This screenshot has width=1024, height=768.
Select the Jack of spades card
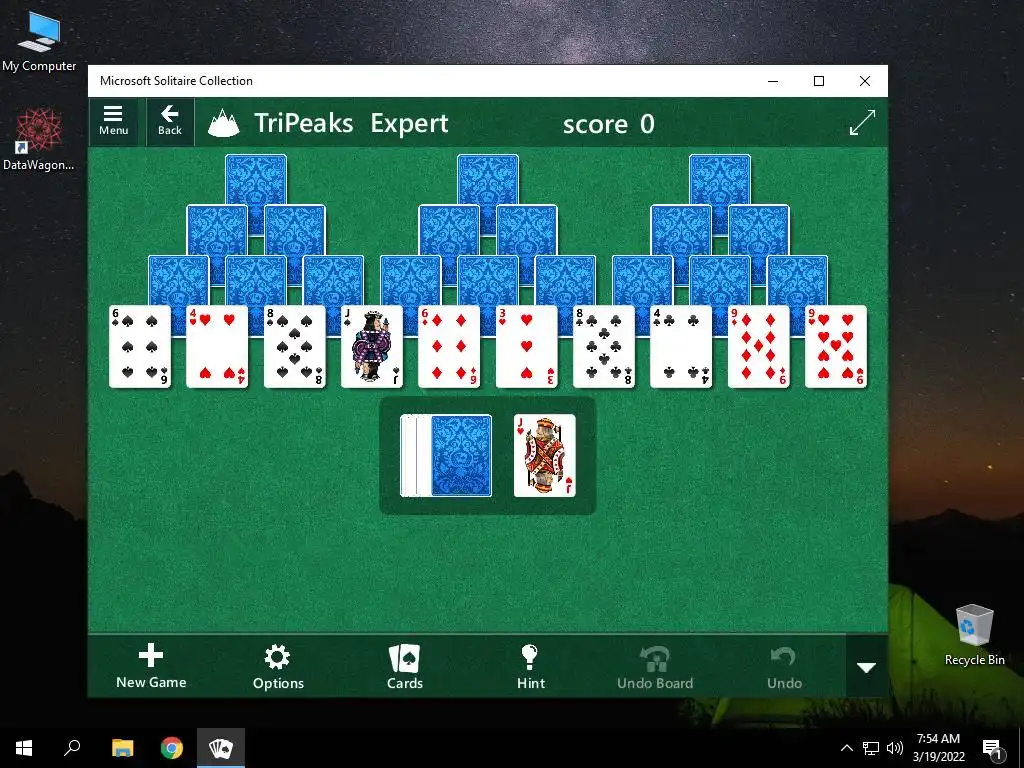(372, 346)
